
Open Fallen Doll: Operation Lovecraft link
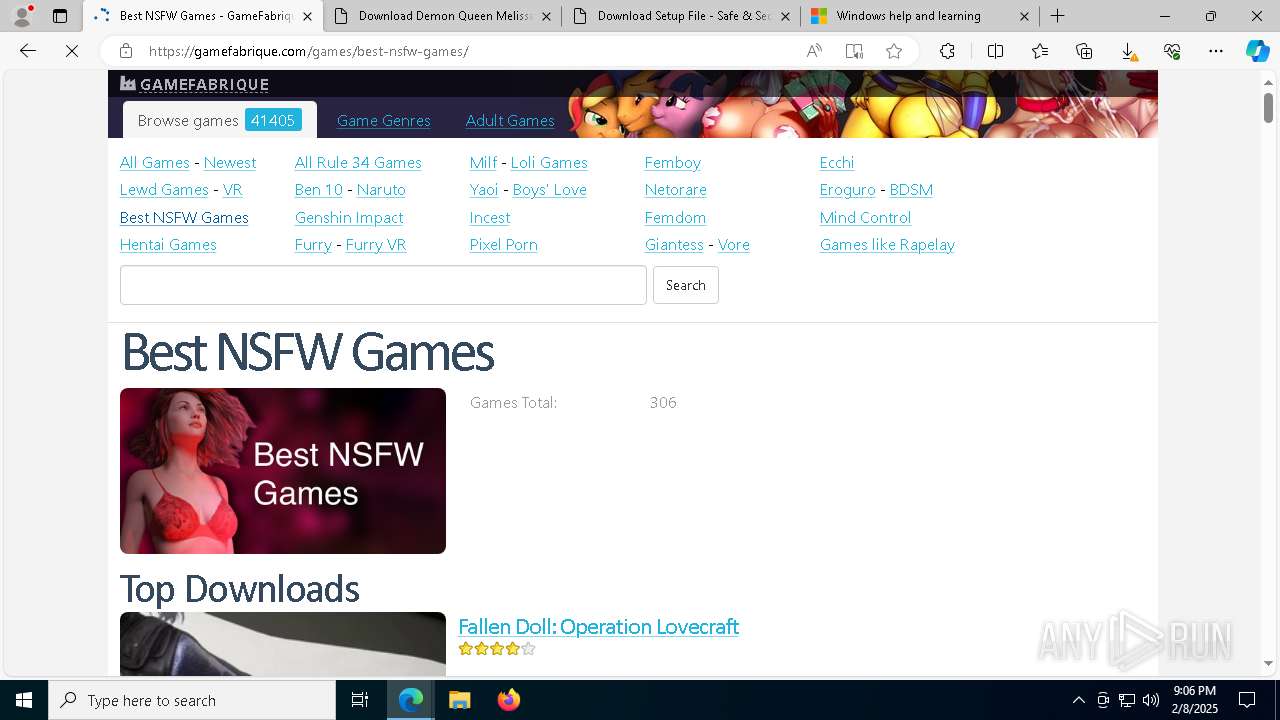(598, 626)
